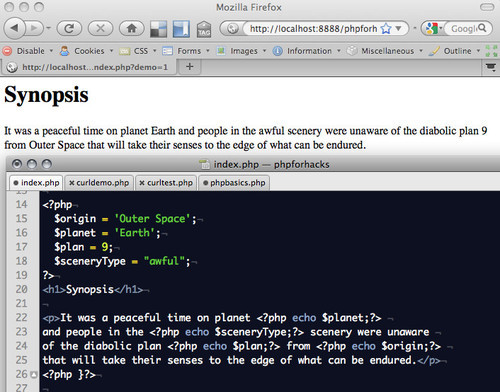Reload the current page
The height and width of the screenshot is (392, 500).
coord(69,29)
